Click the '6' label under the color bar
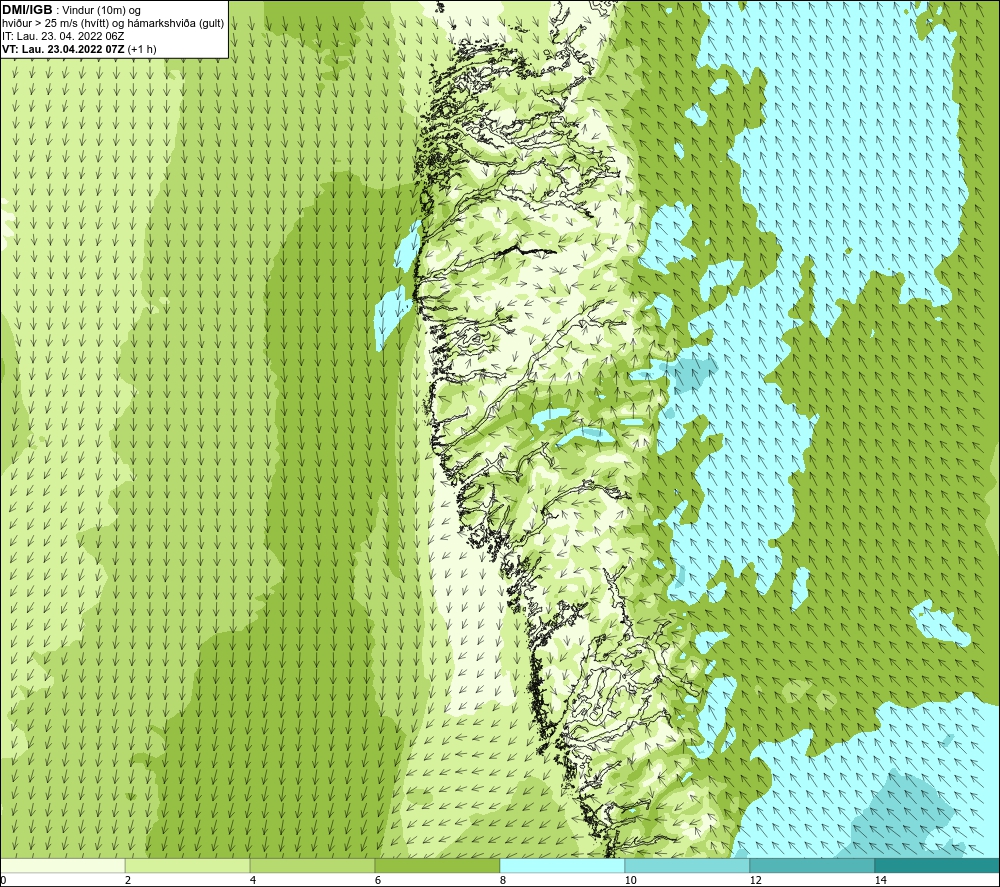 pyautogui.click(x=378, y=880)
